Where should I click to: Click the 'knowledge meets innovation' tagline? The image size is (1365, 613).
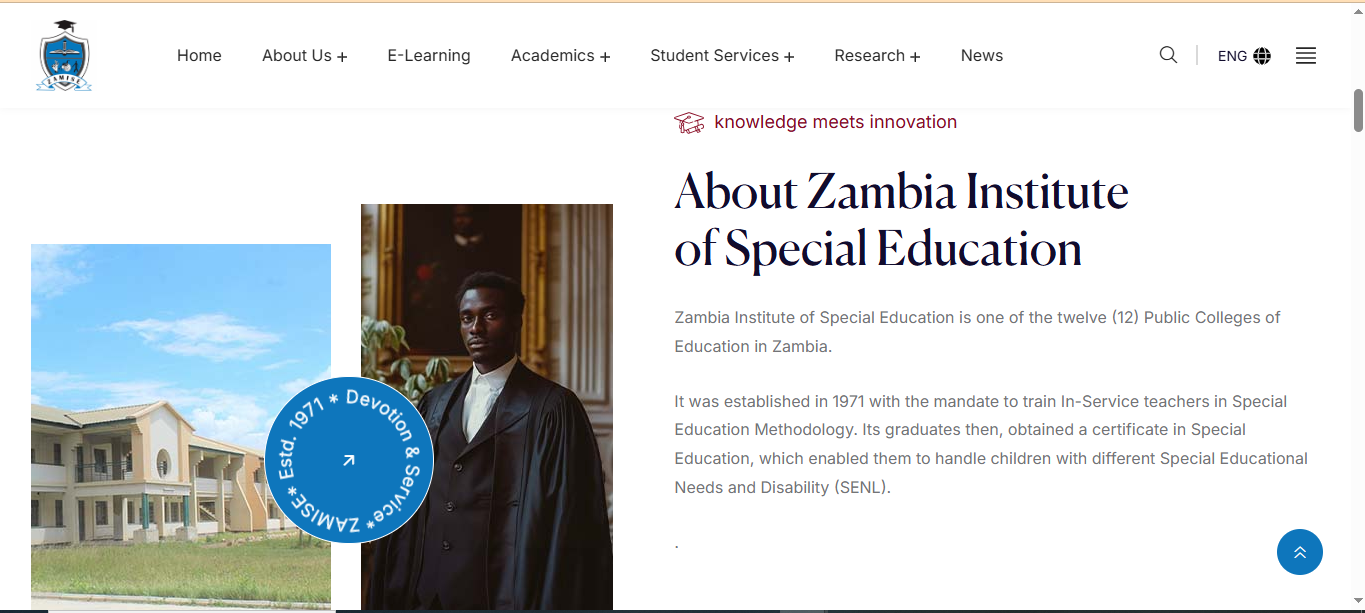pos(835,122)
